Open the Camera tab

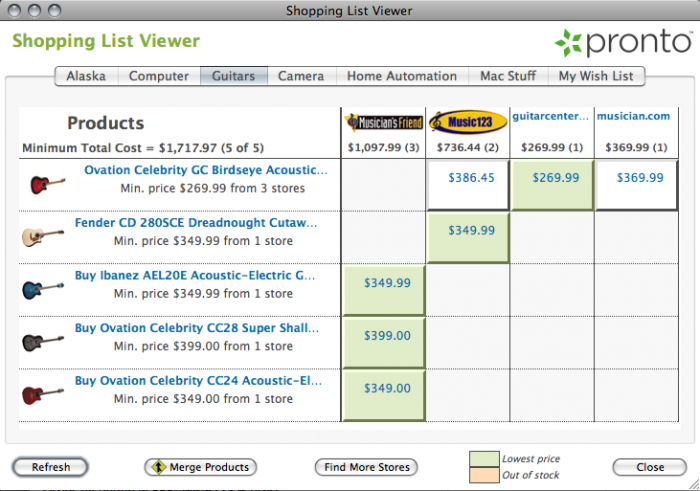[301, 76]
